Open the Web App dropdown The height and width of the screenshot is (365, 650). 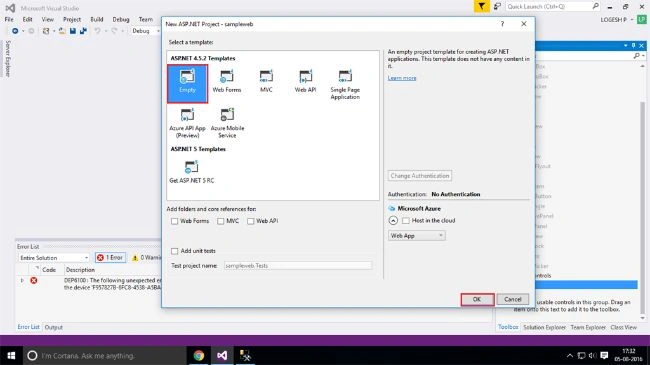[x=417, y=236]
